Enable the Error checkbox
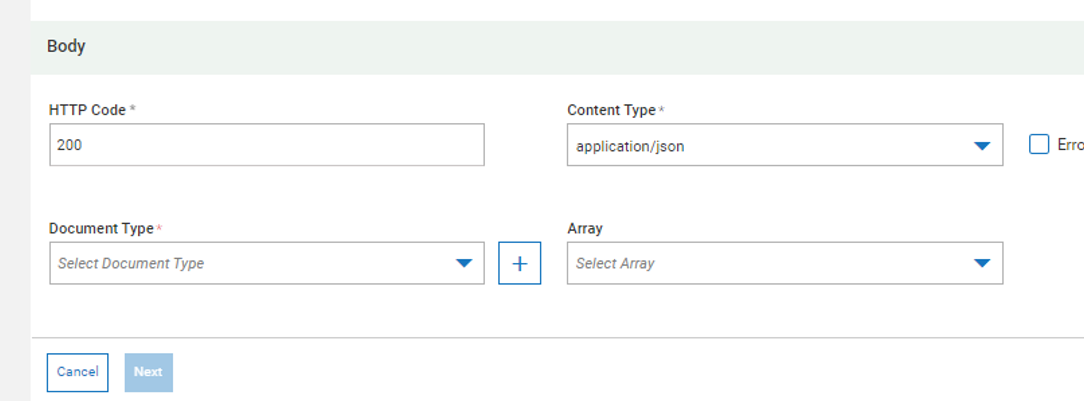1084x401 pixels. pos(1038,145)
